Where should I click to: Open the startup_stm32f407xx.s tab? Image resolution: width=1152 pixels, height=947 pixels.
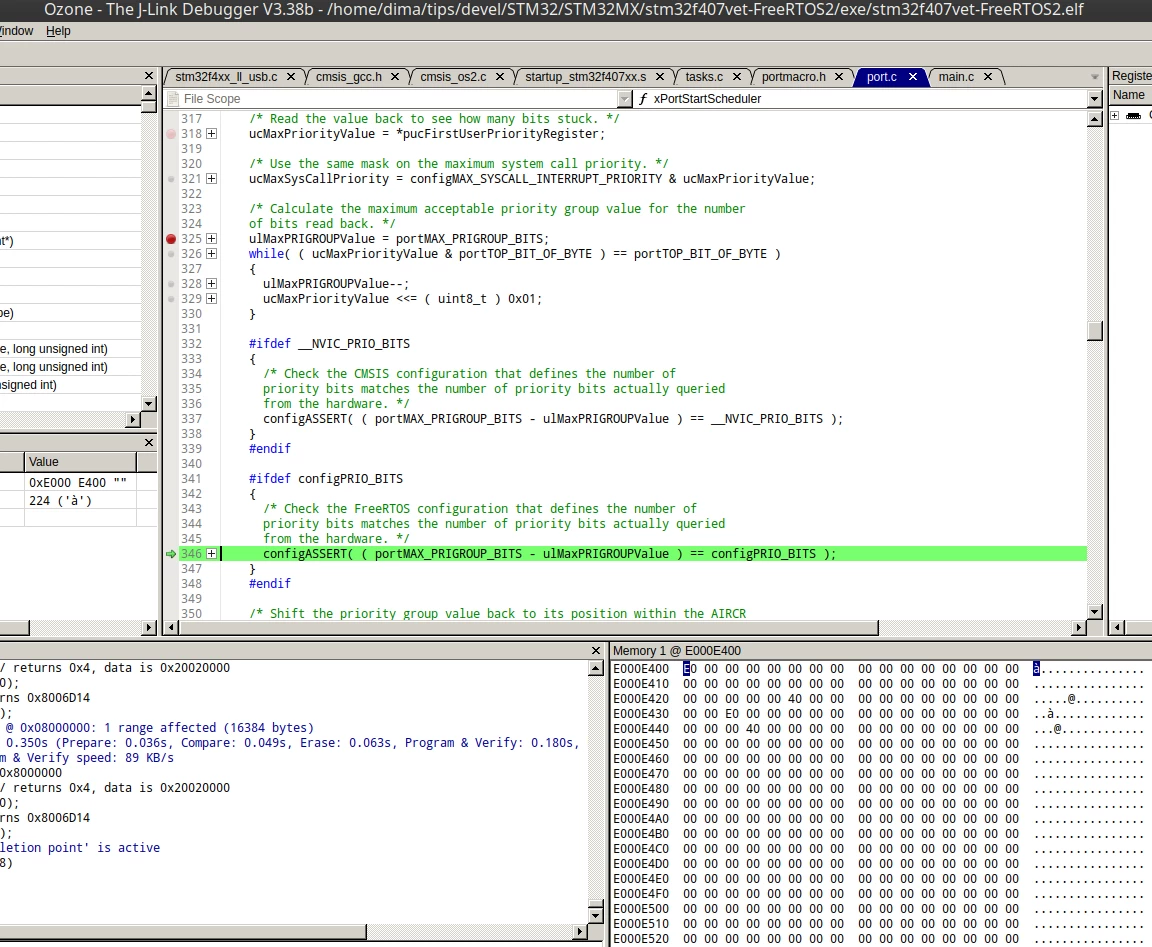click(x=586, y=76)
